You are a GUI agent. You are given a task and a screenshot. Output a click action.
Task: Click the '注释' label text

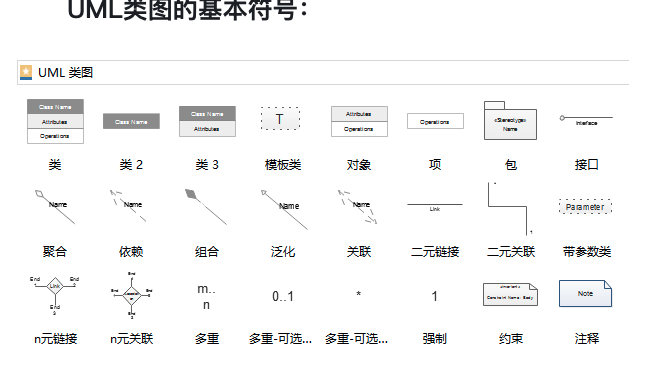587,339
